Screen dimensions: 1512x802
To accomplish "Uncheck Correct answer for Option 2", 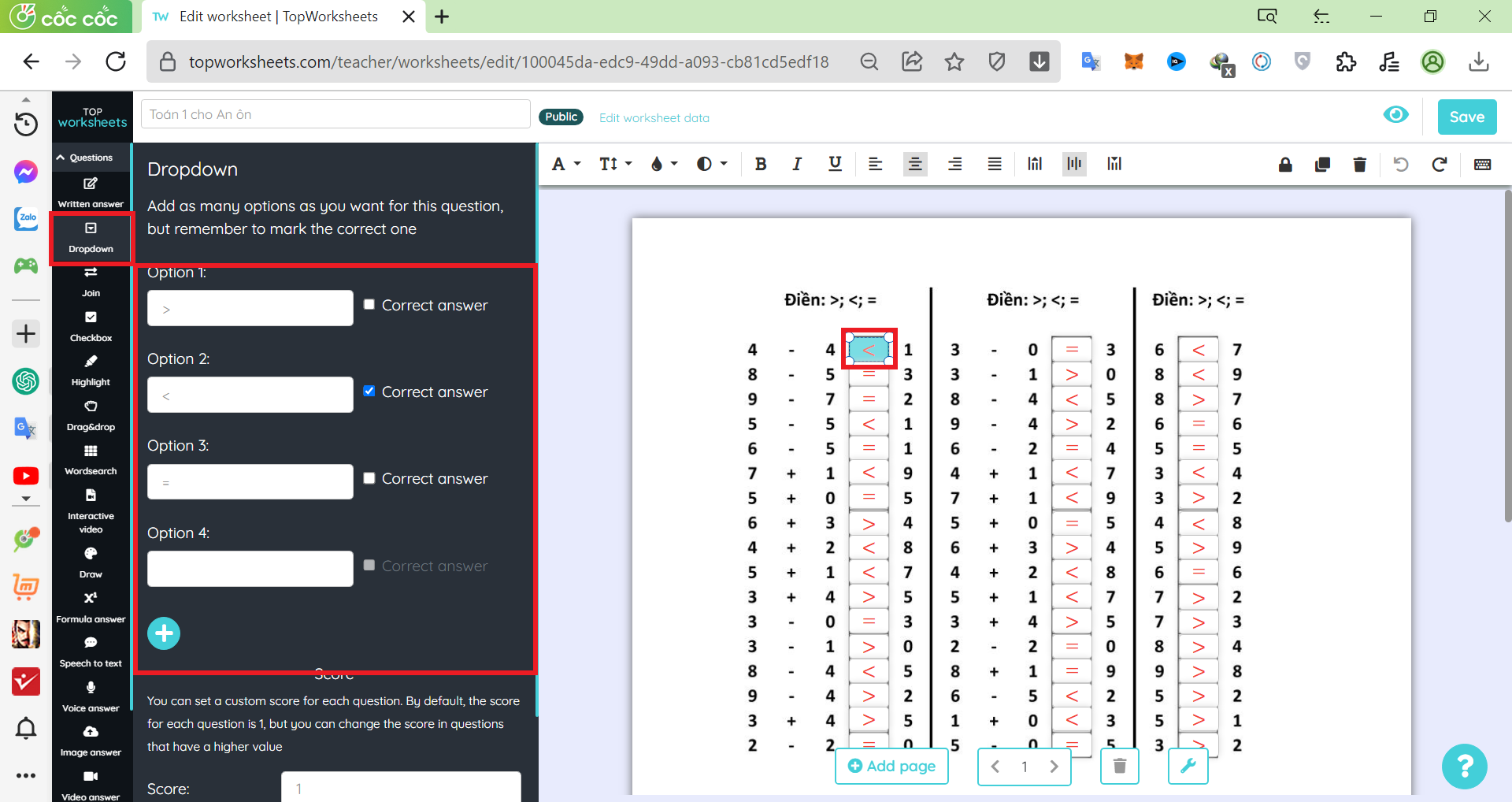I will tap(369, 392).
